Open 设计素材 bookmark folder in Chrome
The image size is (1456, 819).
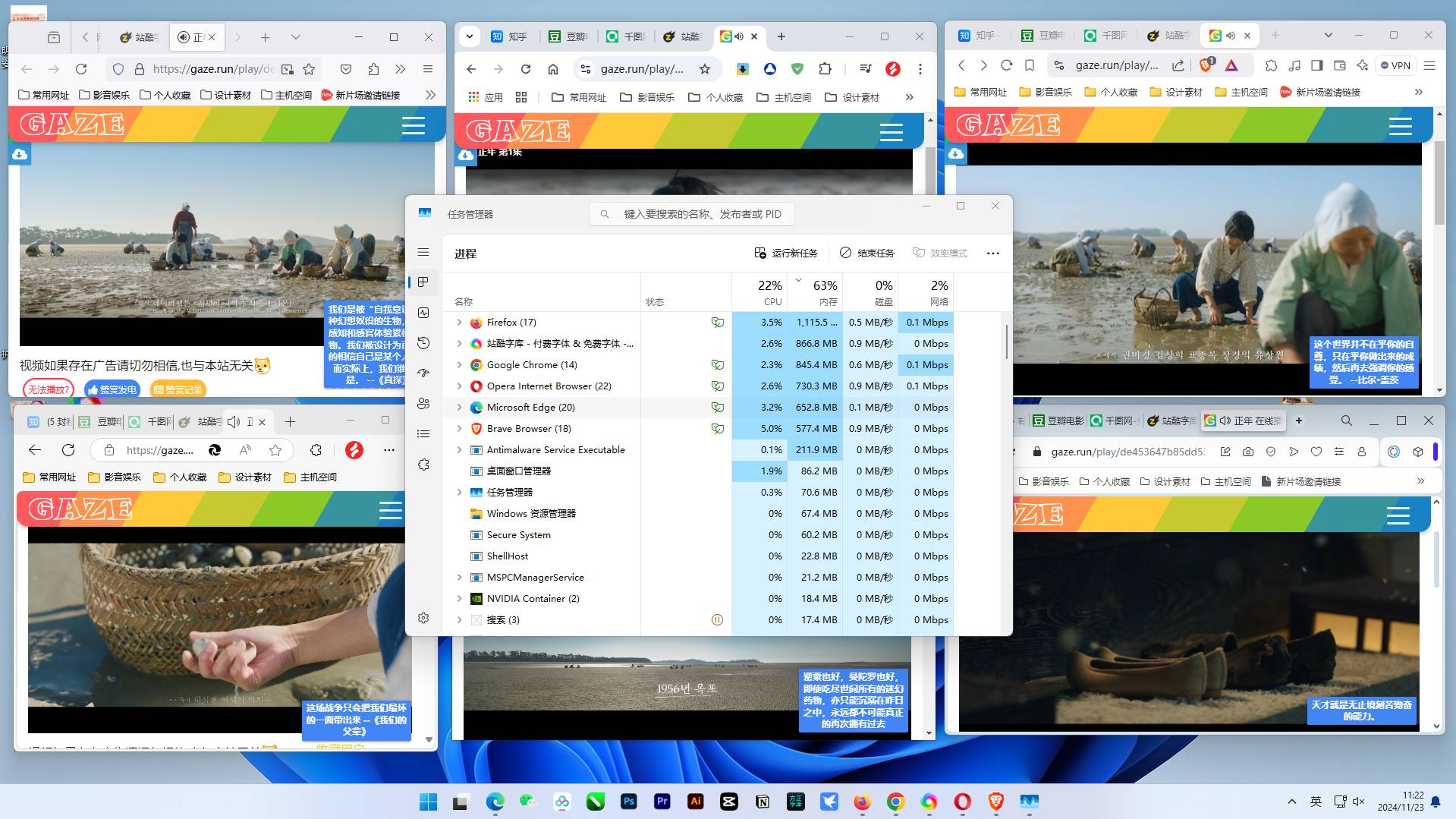852,97
